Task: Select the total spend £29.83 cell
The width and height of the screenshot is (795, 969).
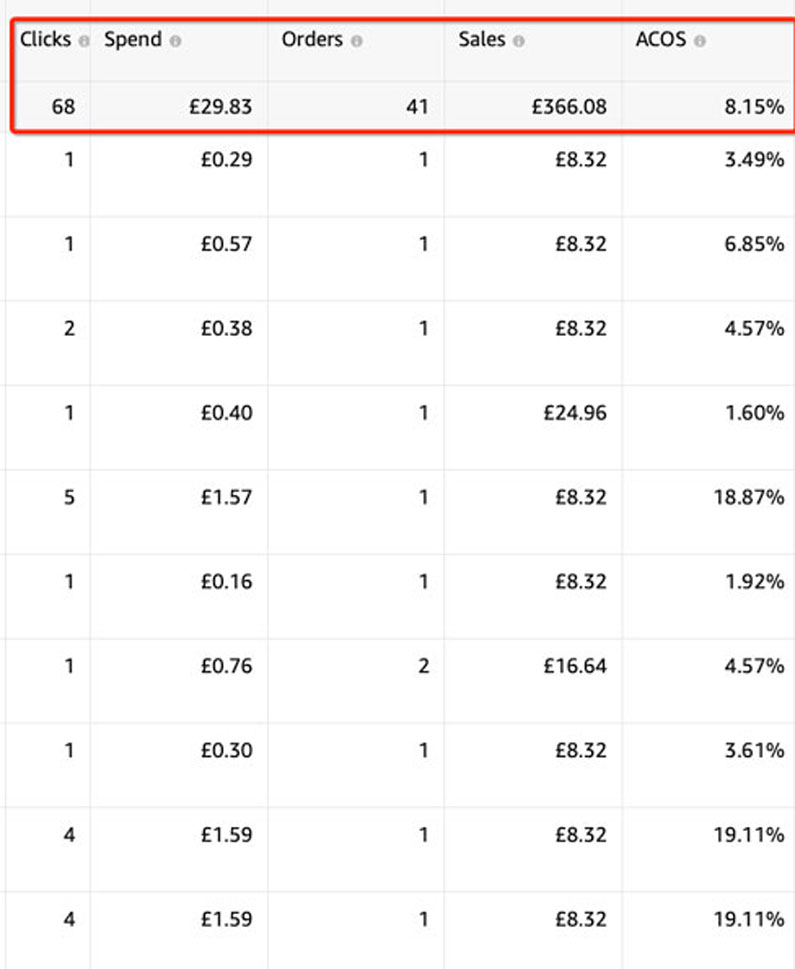Action: (x=220, y=106)
